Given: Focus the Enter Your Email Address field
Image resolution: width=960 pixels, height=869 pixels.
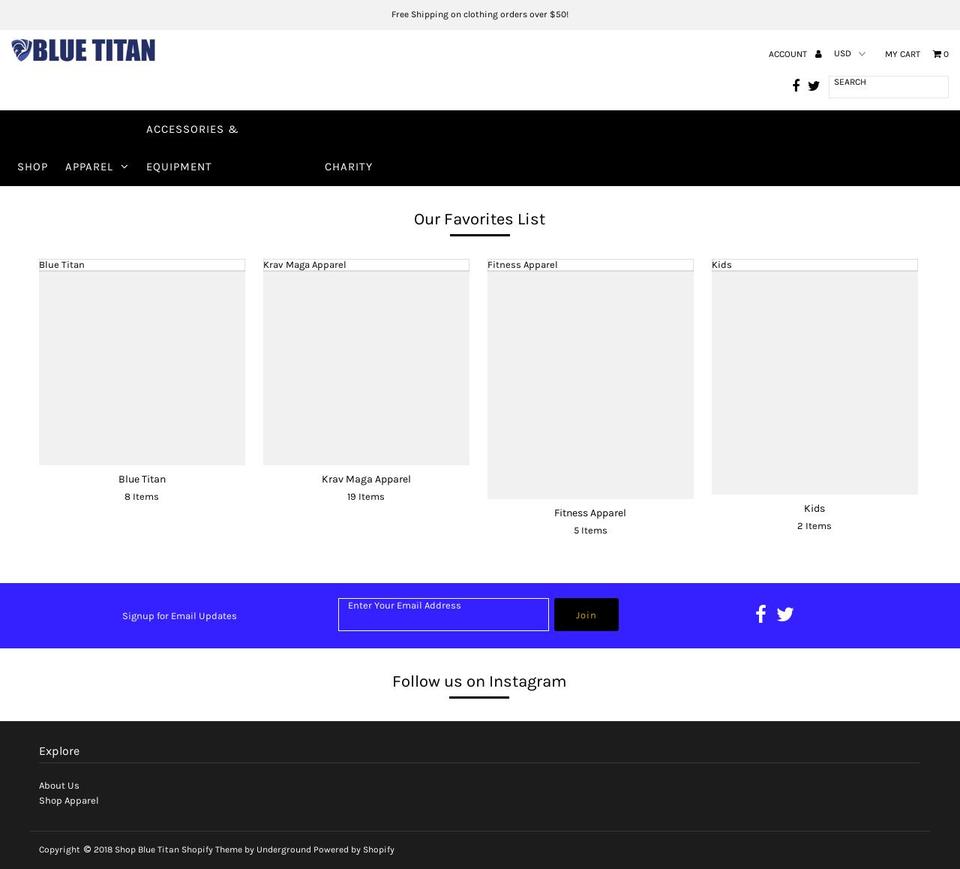Looking at the screenshot, I should (x=443, y=614).
